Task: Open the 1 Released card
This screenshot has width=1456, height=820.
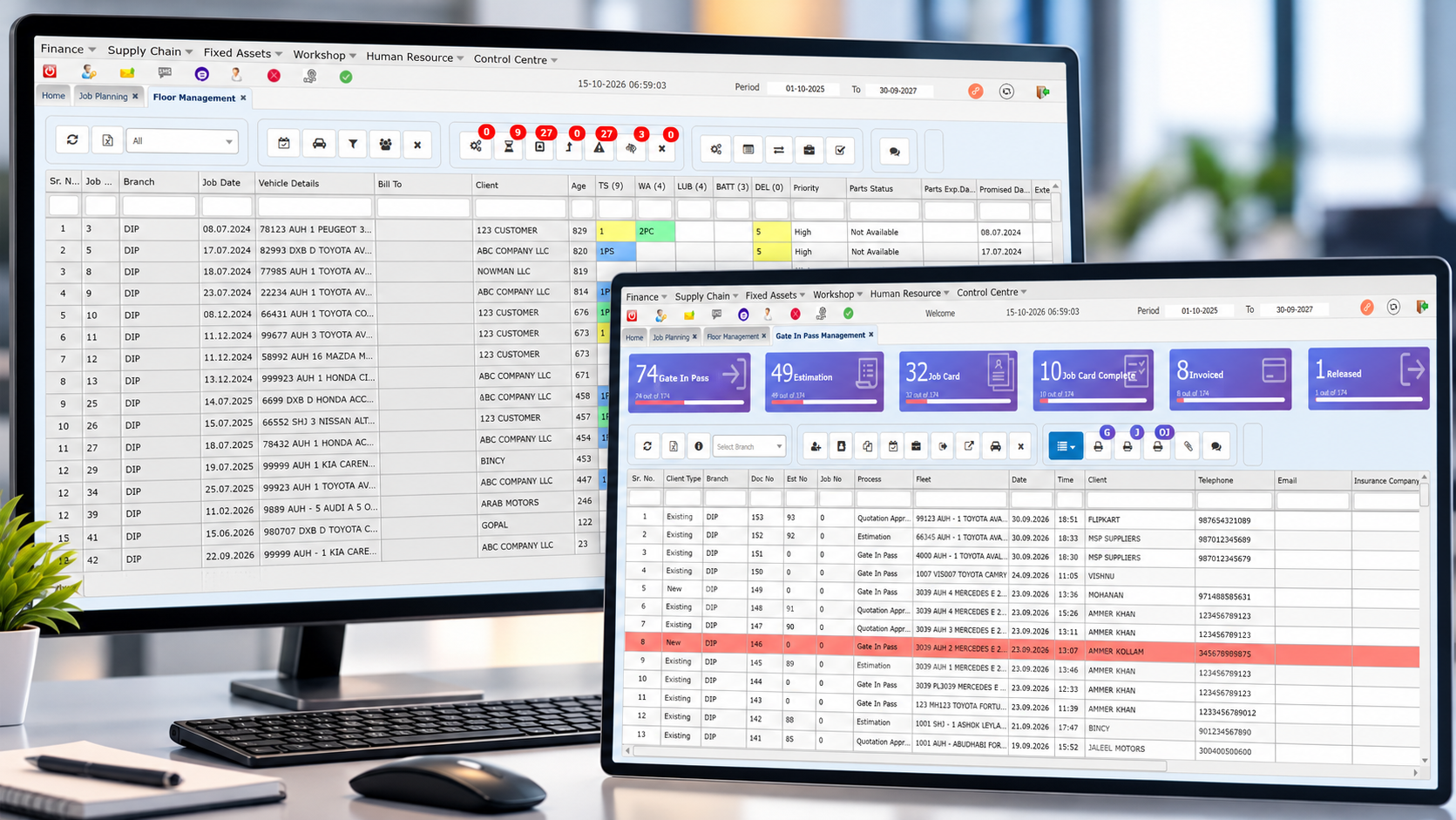Action: (x=1369, y=378)
